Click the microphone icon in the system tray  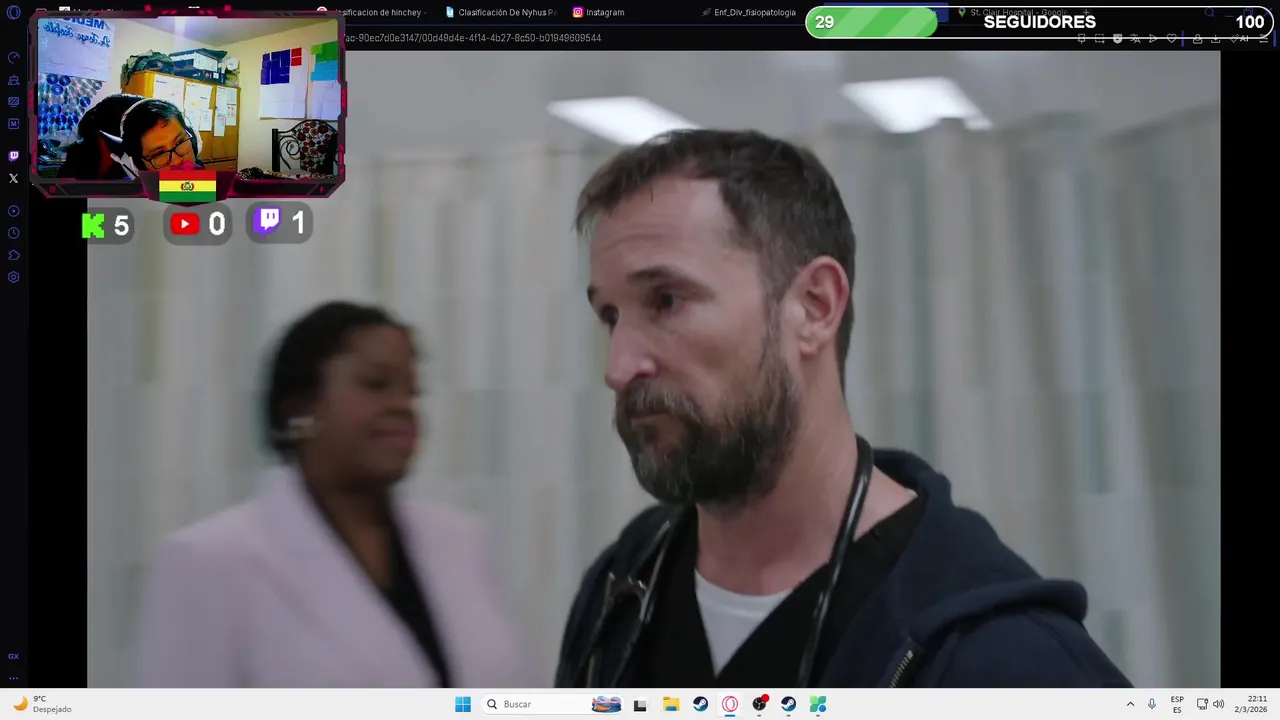[x=1152, y=704]
